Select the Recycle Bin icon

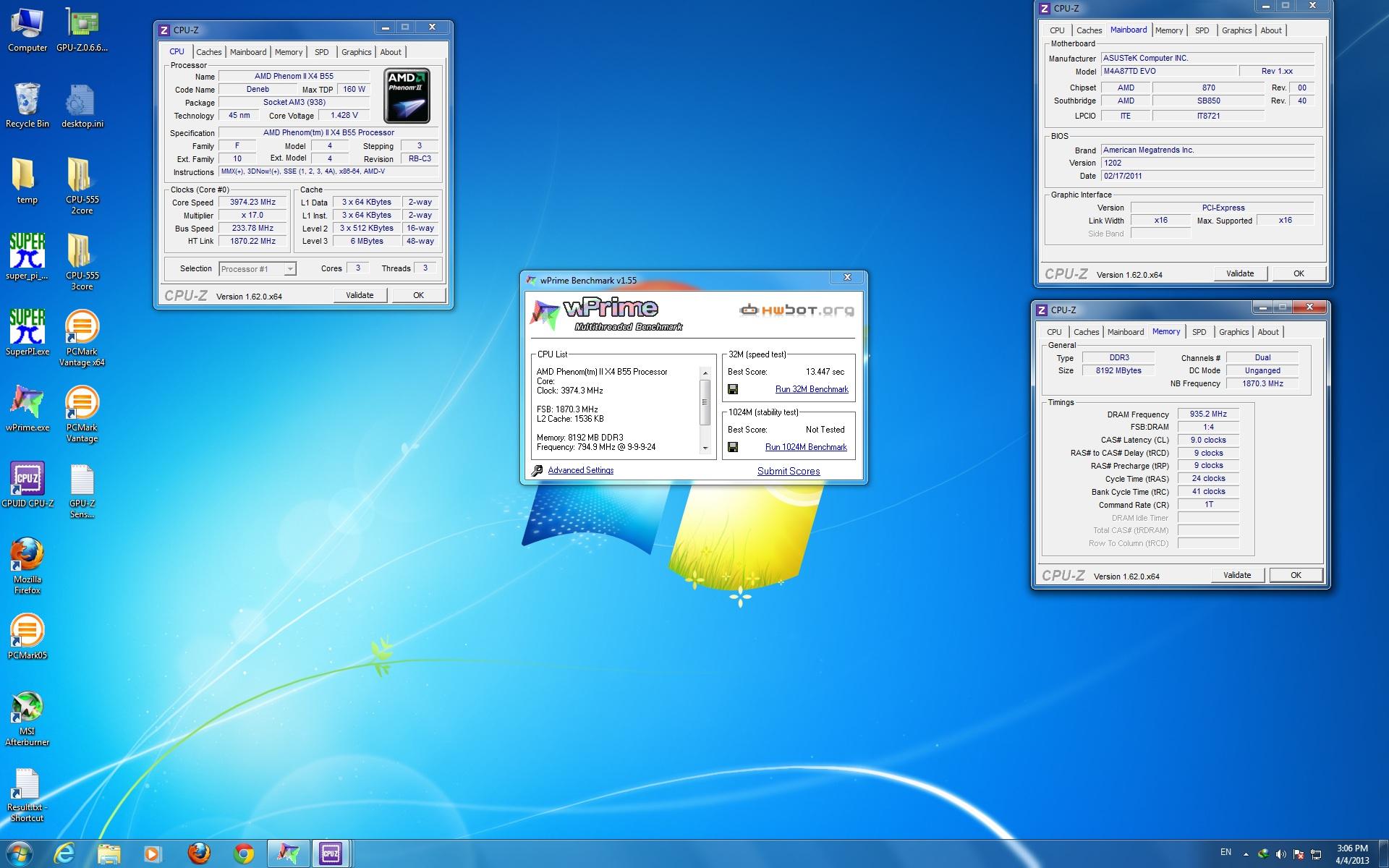[27, 106]
